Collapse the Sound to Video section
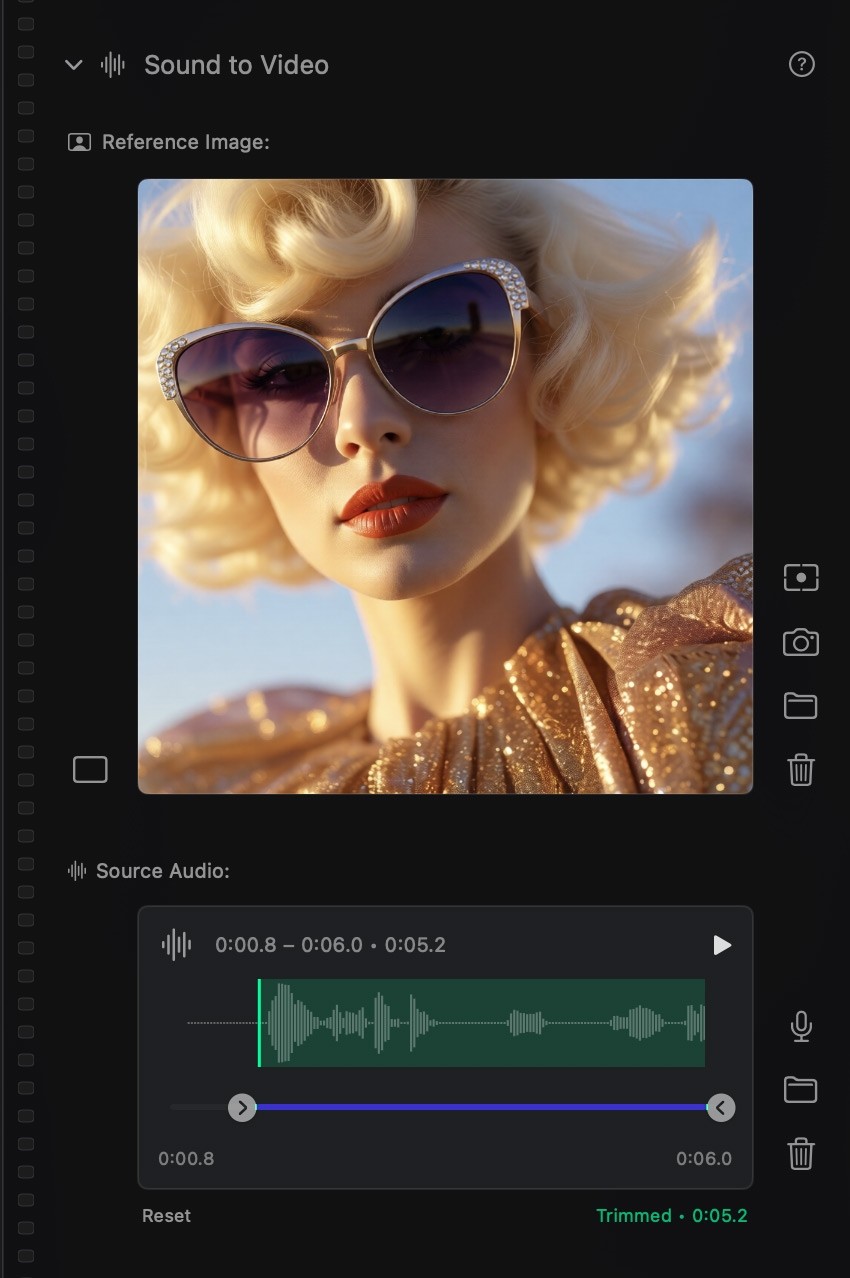This screenshot has width=850, height=1278. [72, 64]
